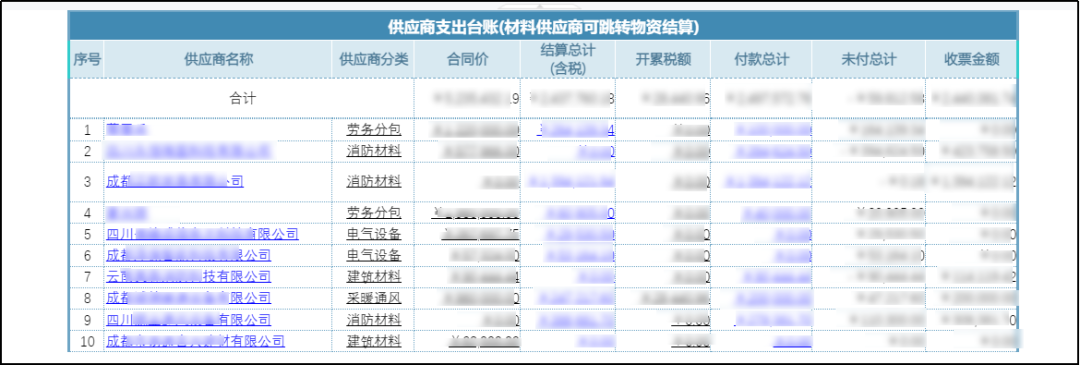Viewport: 1080px width, 365px height.
Task: Select row number 1 cell
Action: (x=87, y=129)
